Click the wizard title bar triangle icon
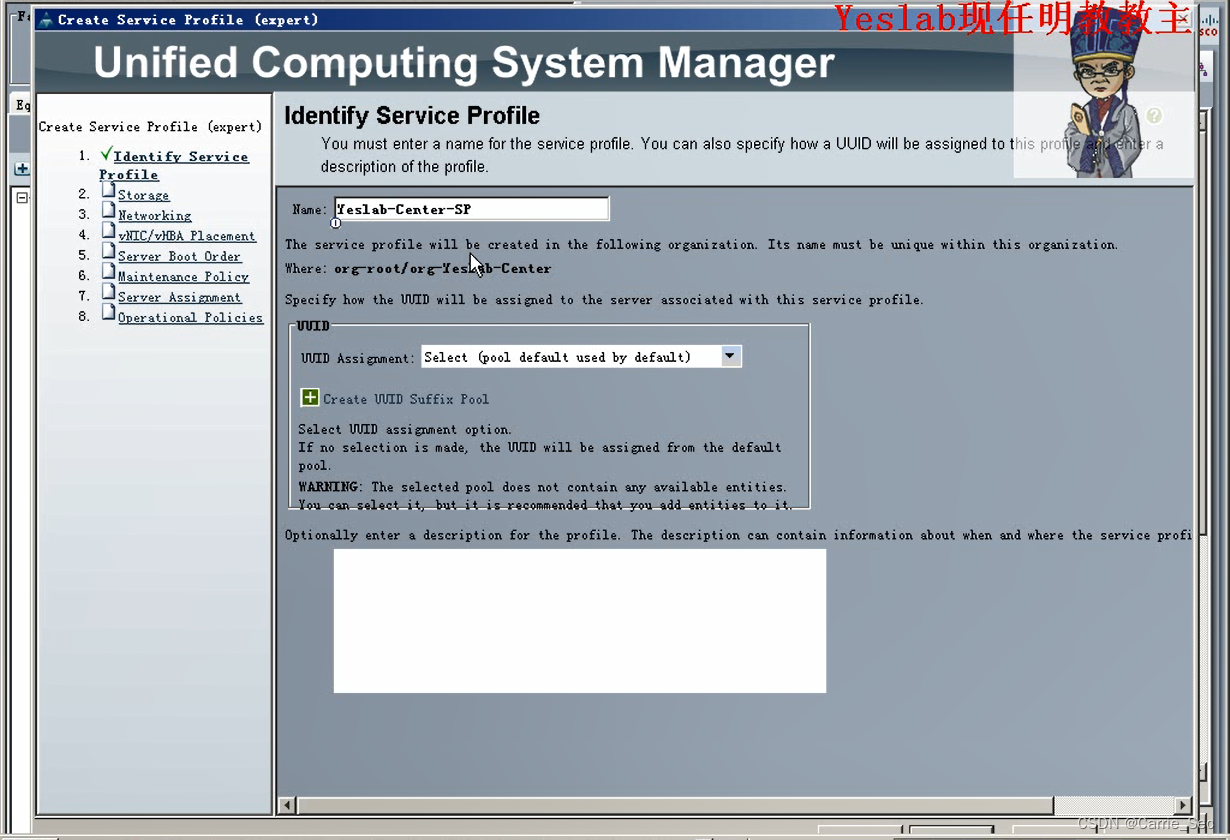 point(45,19)
